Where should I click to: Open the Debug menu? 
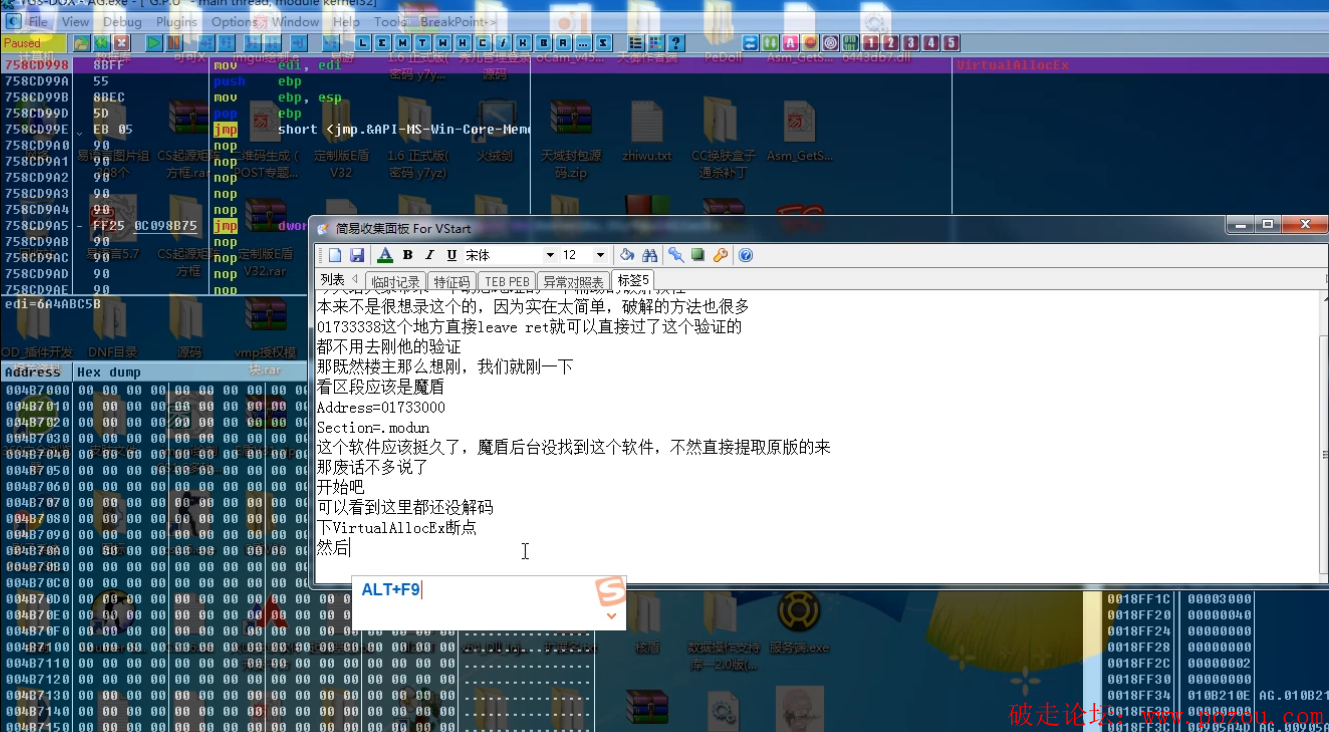(122, 21)
